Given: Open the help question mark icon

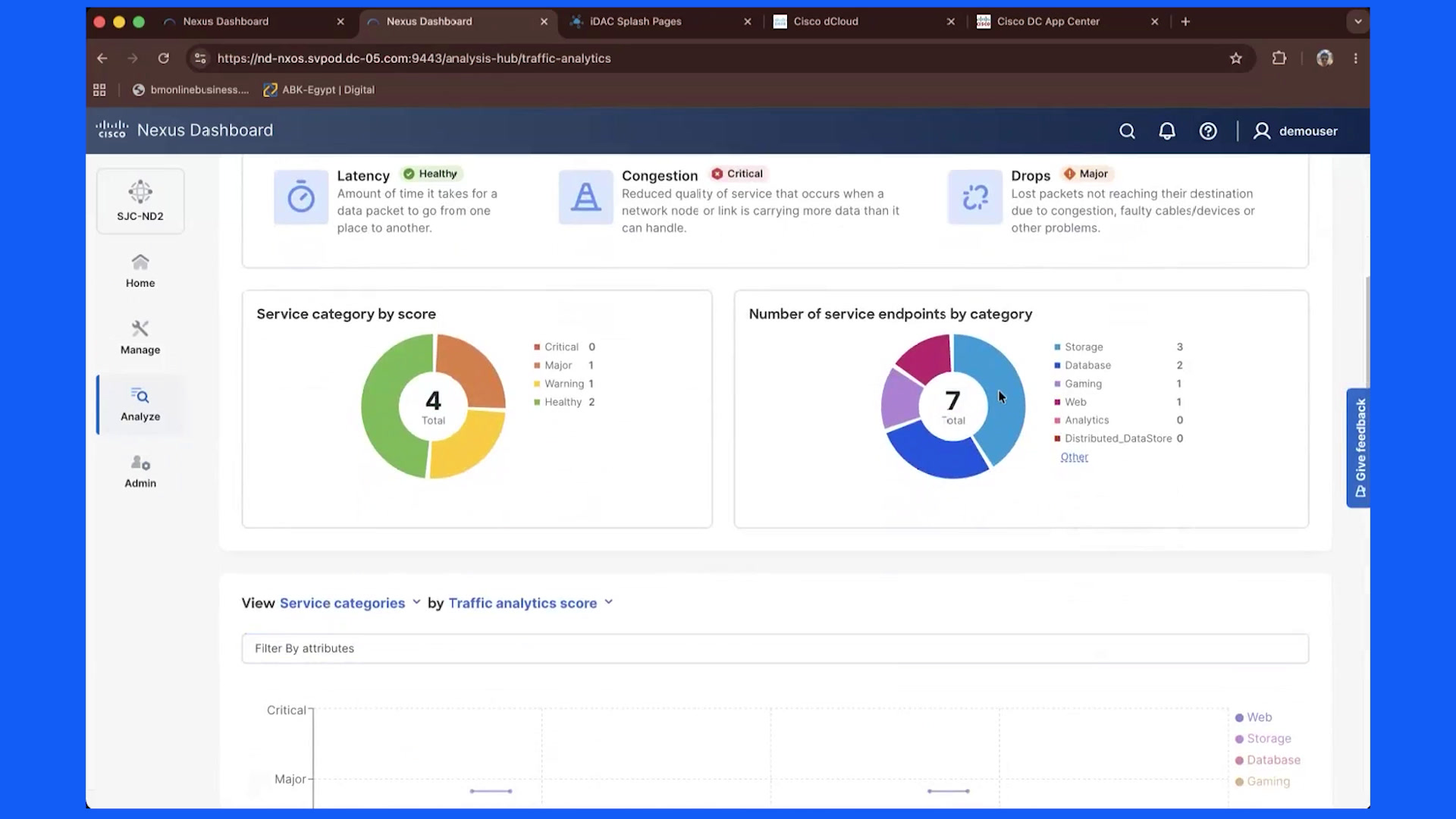Looking at the screenshot, I should click(x=1208, y=131).
